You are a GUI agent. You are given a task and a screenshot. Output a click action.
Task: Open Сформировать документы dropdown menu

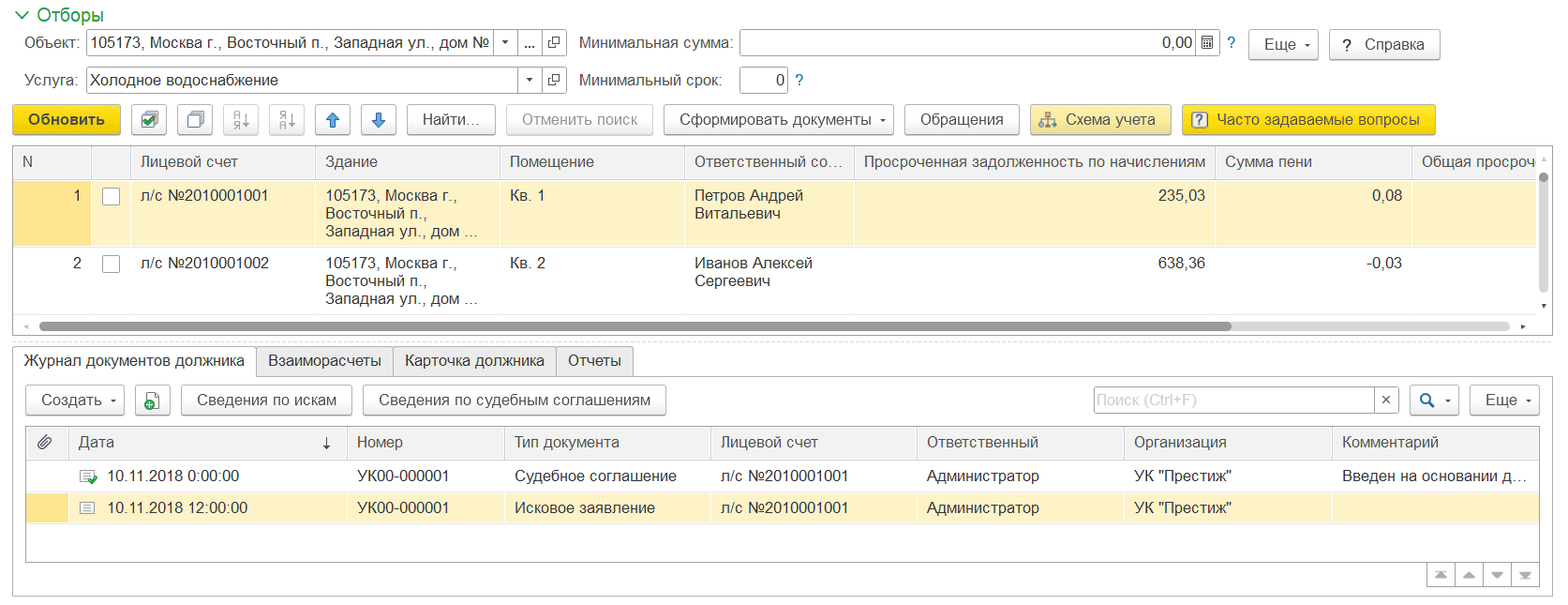tap(778, 120)
